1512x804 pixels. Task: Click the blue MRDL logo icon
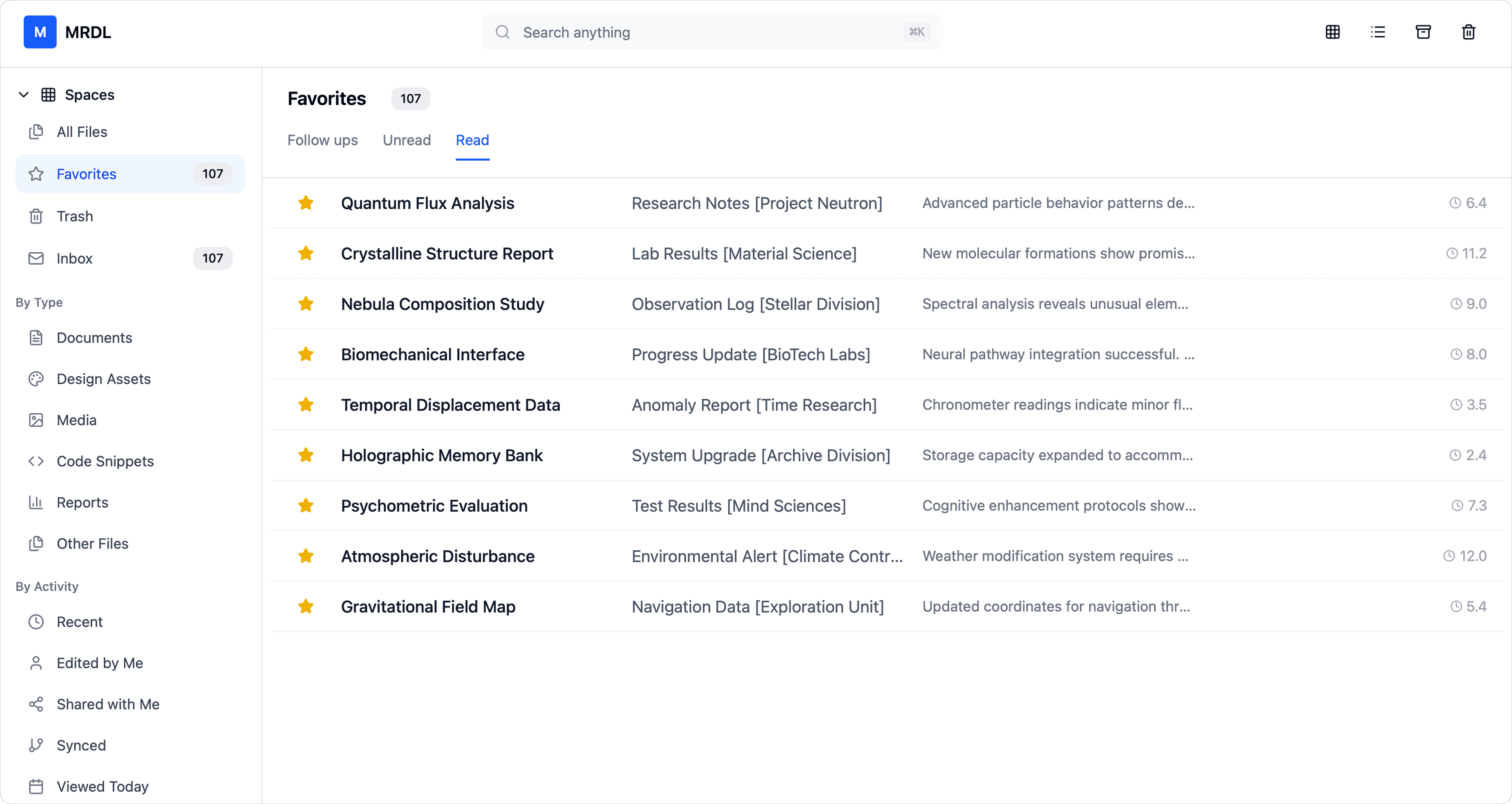pos(40,32)
